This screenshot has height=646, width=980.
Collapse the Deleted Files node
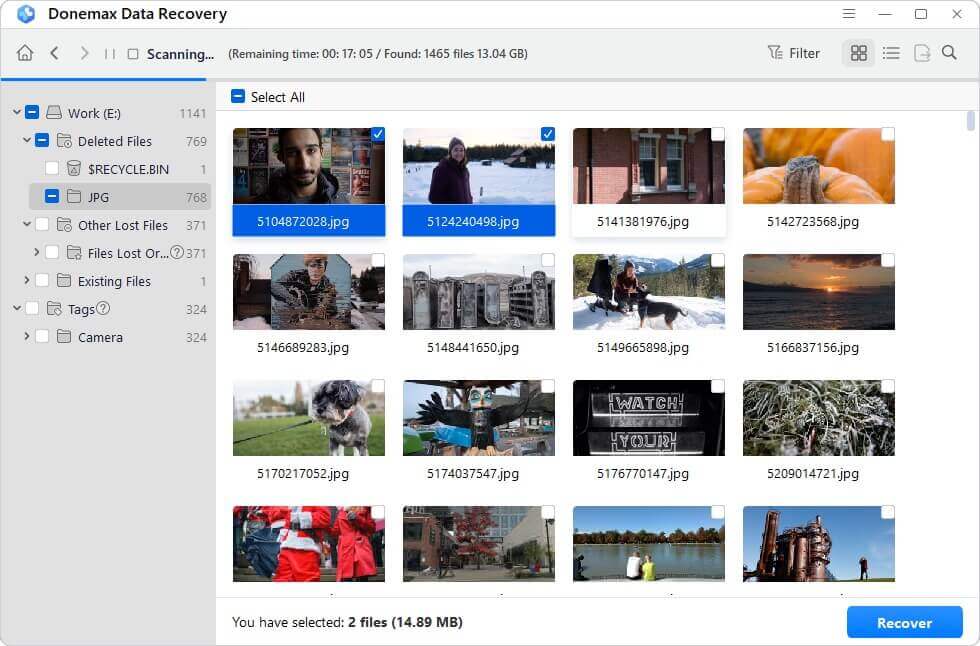click(x=26, y=141)
